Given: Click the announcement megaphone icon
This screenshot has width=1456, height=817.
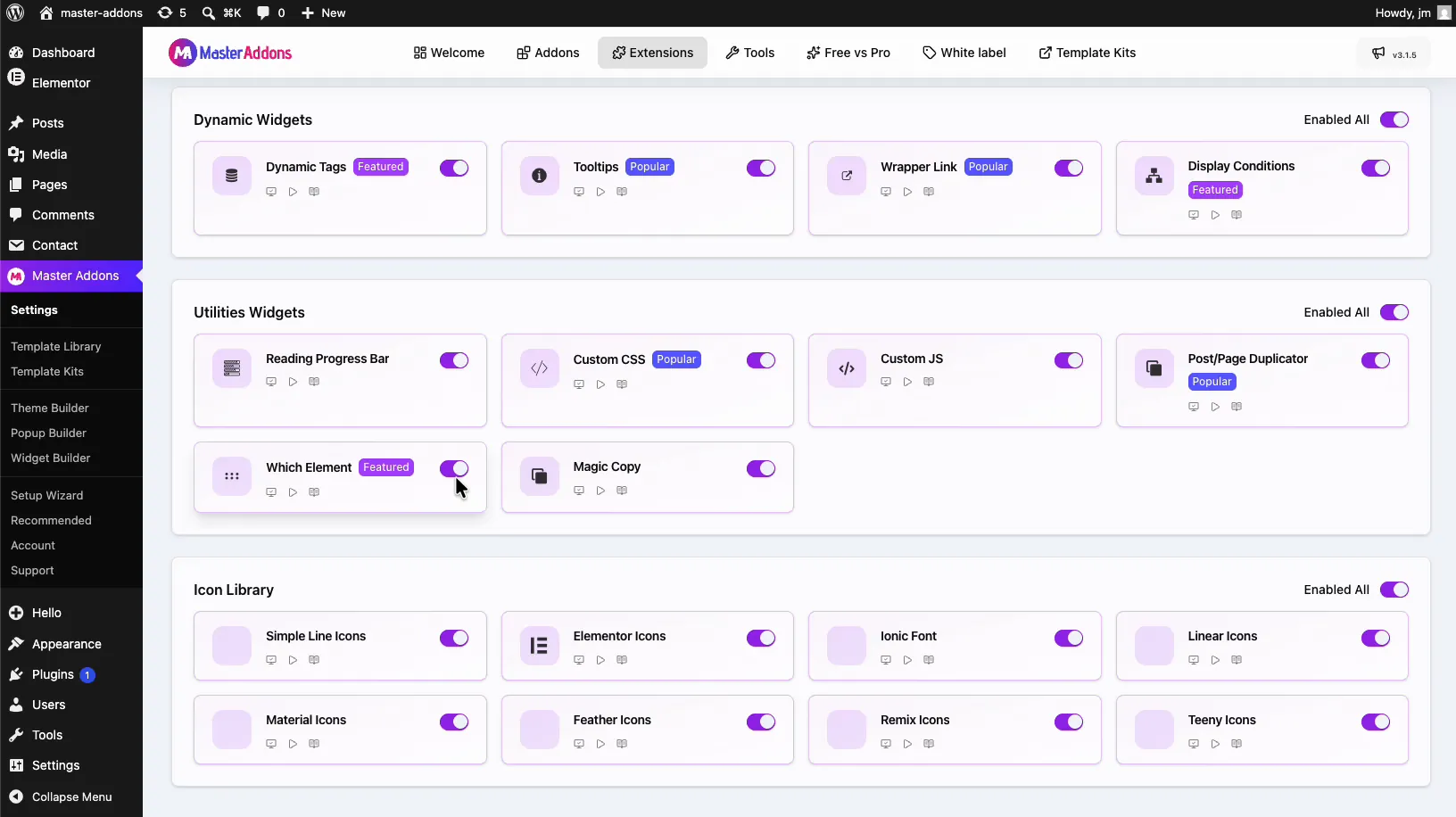Looking at the screenshot, I should pos(1378,54).
